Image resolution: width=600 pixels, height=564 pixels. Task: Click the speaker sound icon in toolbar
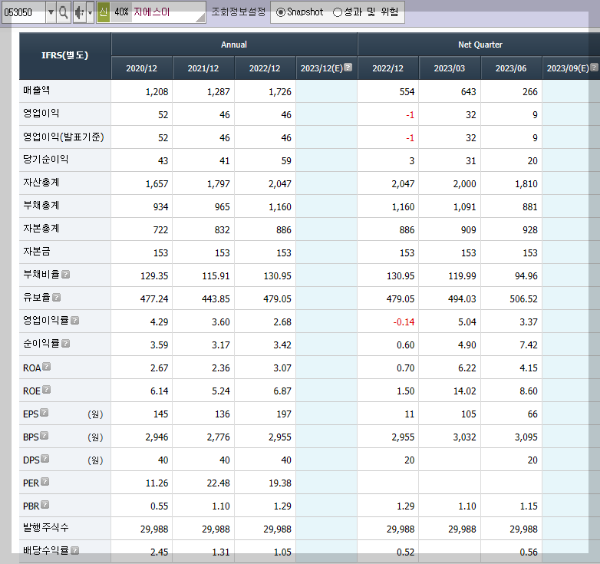coord(79,12)
